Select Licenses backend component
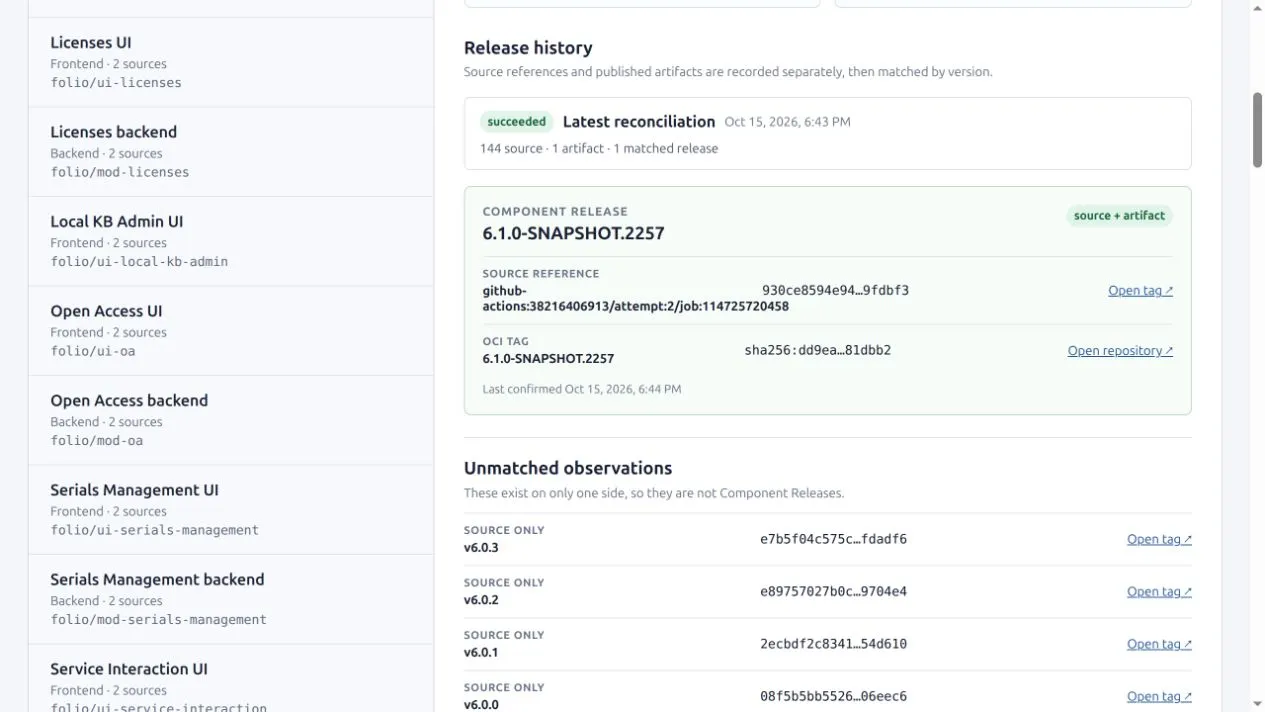 pyautogui.click(x=231, y=152)
